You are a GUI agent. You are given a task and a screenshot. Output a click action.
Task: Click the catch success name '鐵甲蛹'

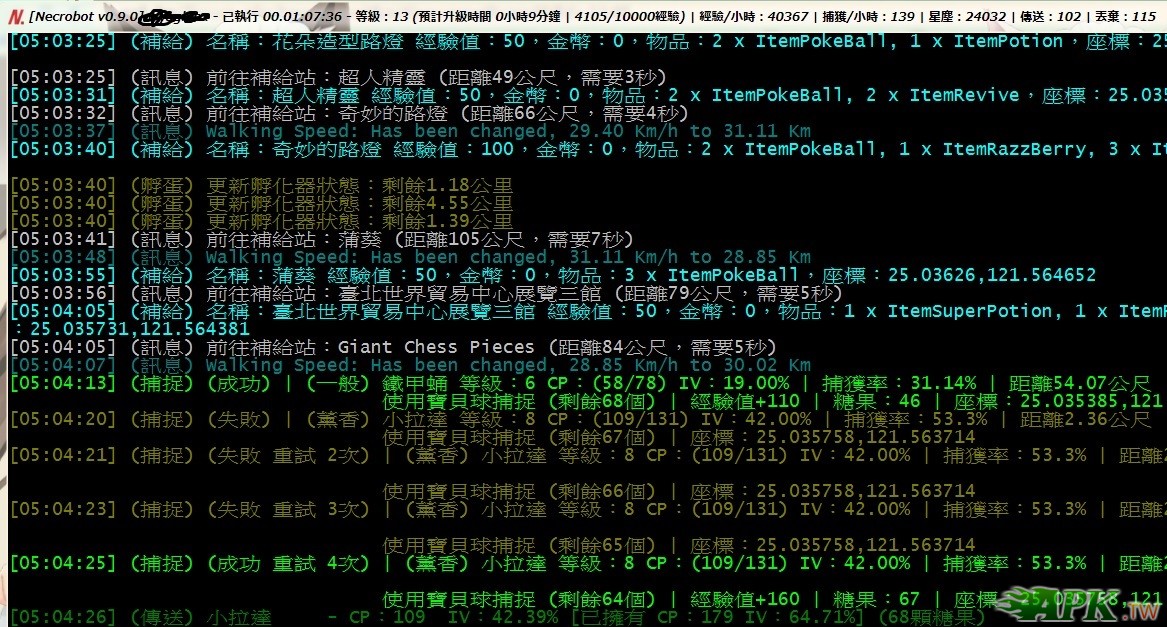tap(415, 383)
